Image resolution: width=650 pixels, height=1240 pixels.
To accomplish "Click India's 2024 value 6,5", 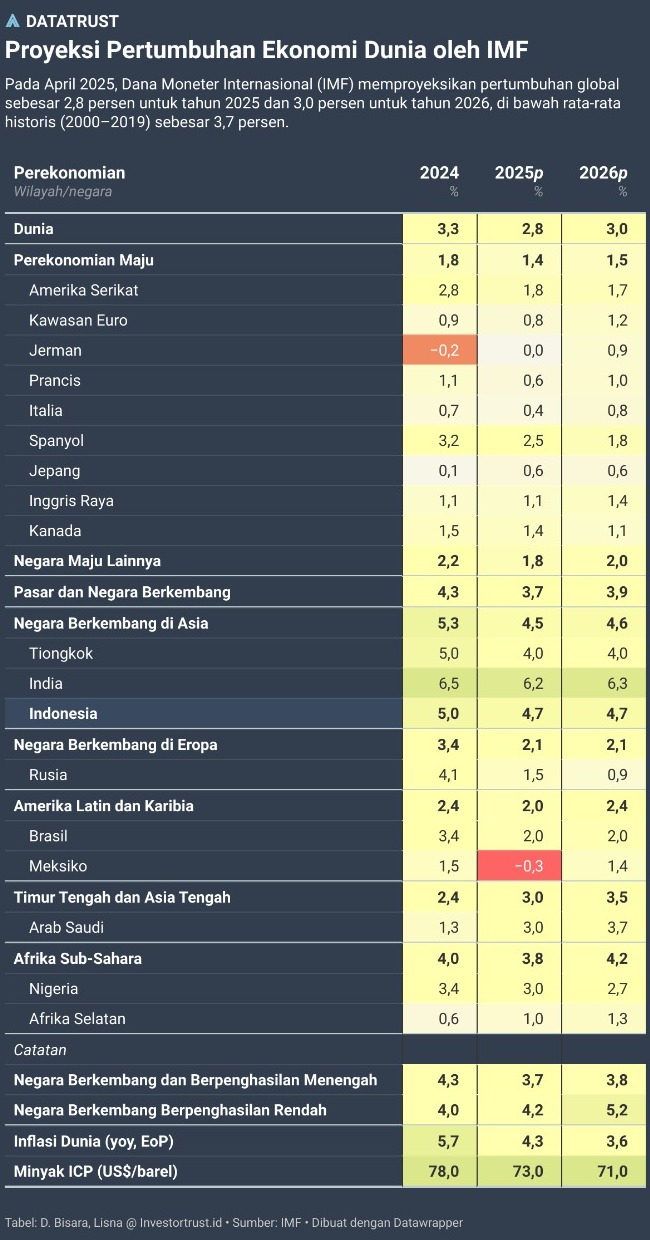I will coord(439,684).
